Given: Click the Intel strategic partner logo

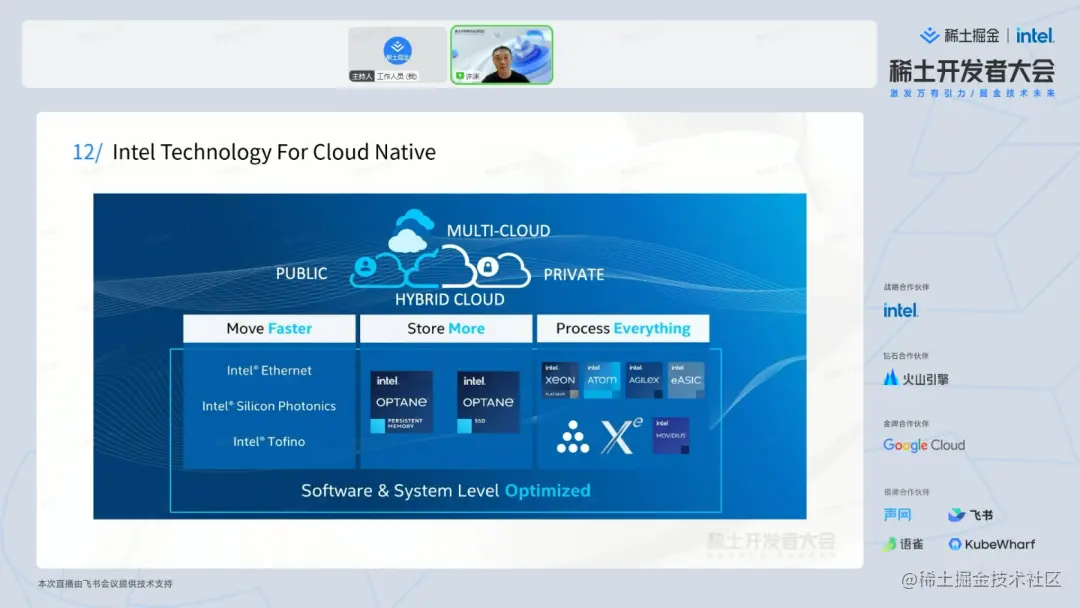Looking at the screenshot, I should point(900,311).
